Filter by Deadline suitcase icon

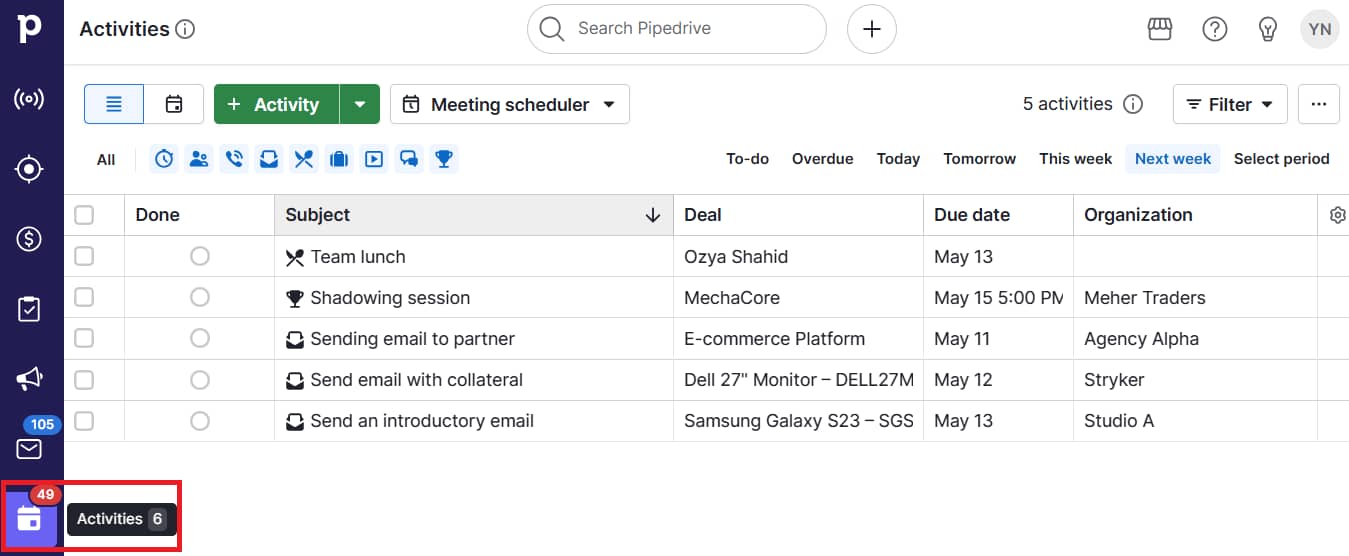[339, 158]
